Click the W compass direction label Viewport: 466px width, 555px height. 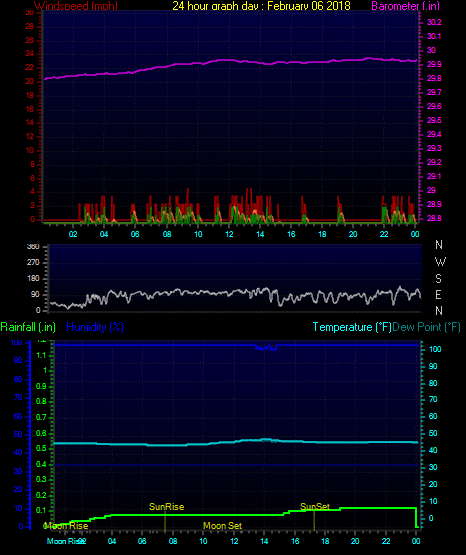[440, 262]
